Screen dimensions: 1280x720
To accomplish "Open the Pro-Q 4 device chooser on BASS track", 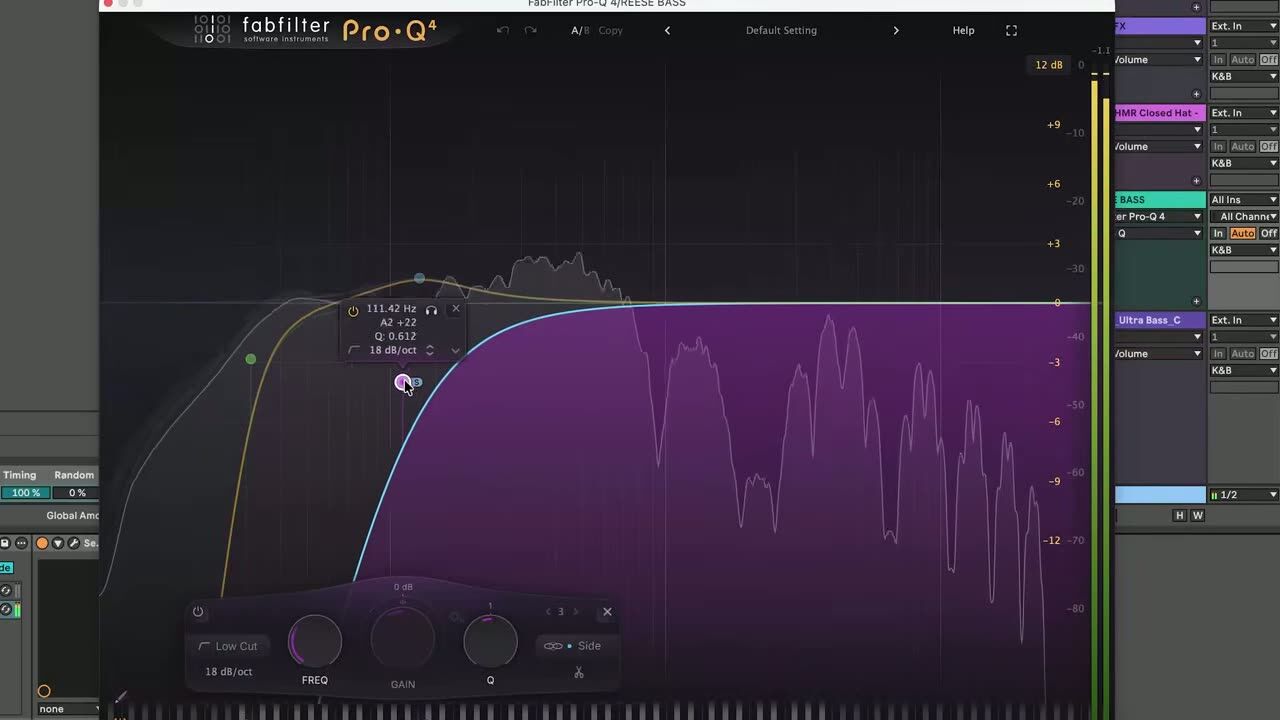I will tap(1160, 216).
